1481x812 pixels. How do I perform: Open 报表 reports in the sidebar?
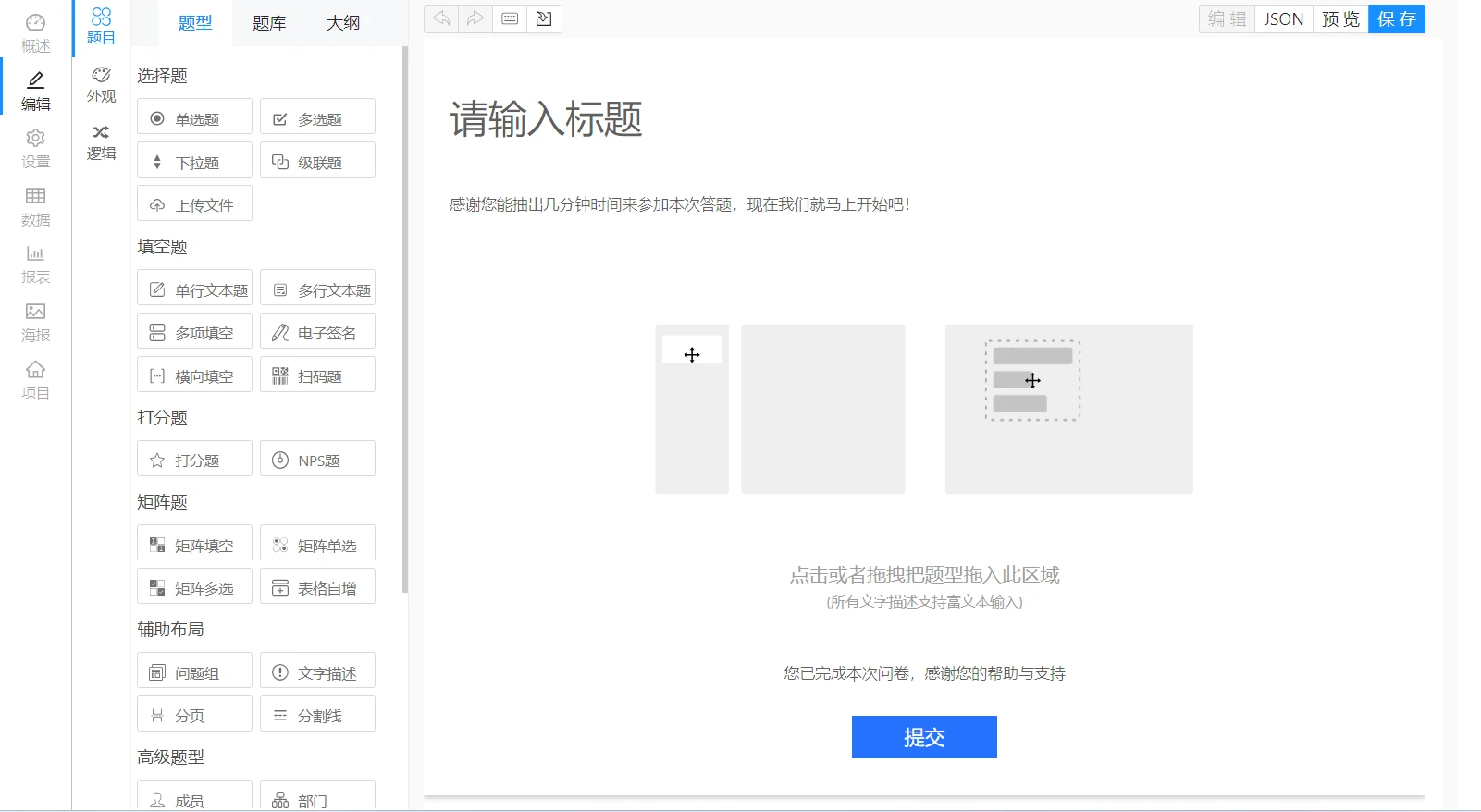[35, 265]
